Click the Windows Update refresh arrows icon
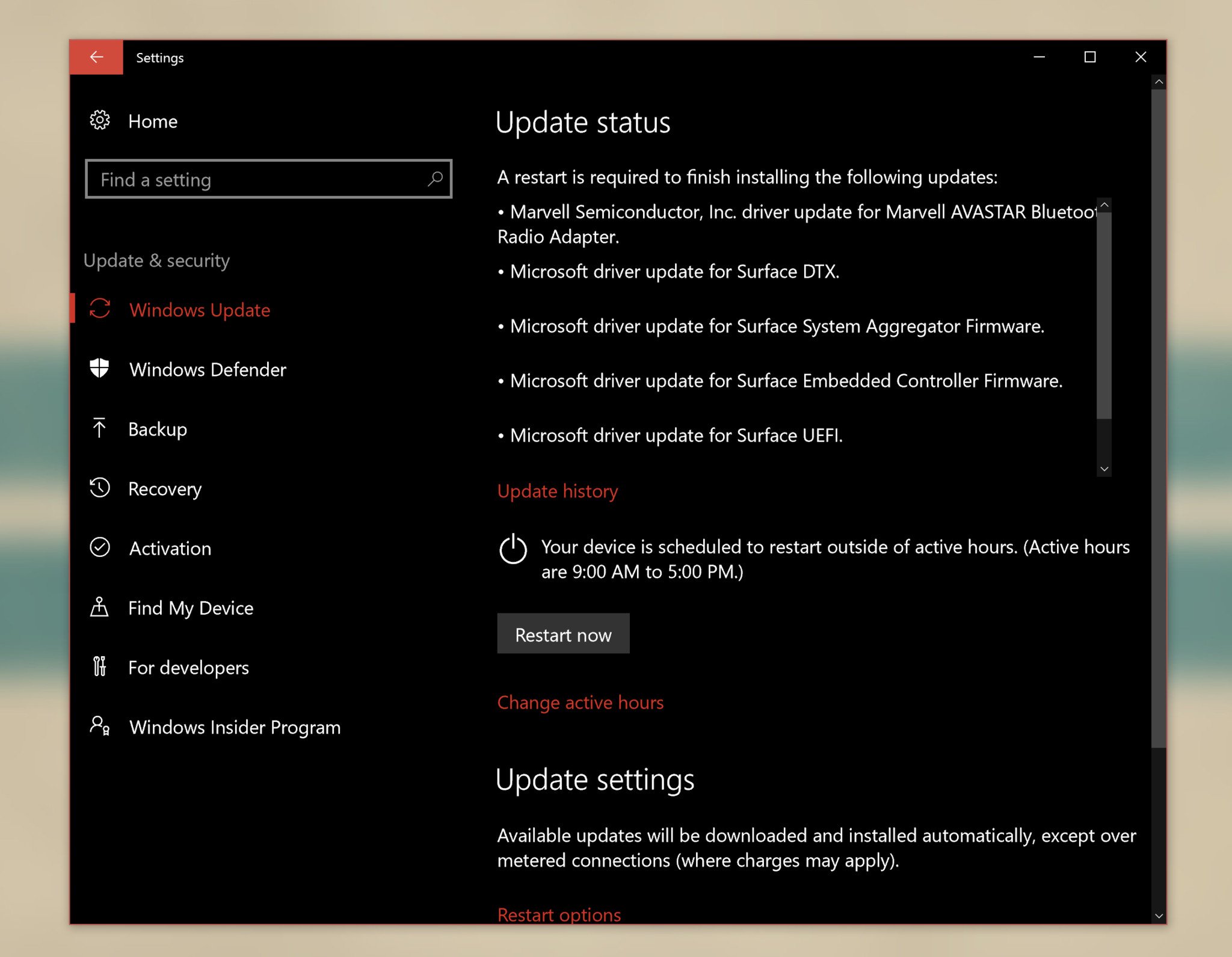This screenshot has height=957, width=1232. 100,309
